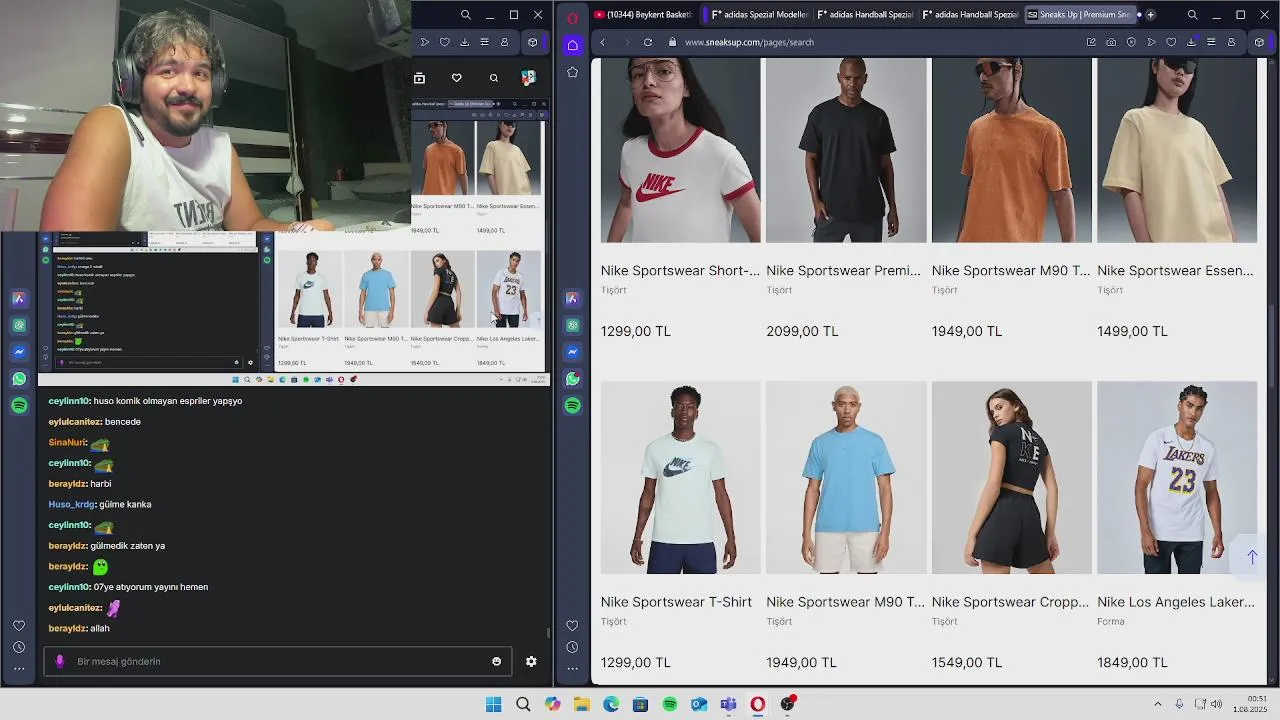The height and width of the screenshot is (720, 1280).
Task: Open Messenger in right Opera sidebar
Action: click(572, 352)
